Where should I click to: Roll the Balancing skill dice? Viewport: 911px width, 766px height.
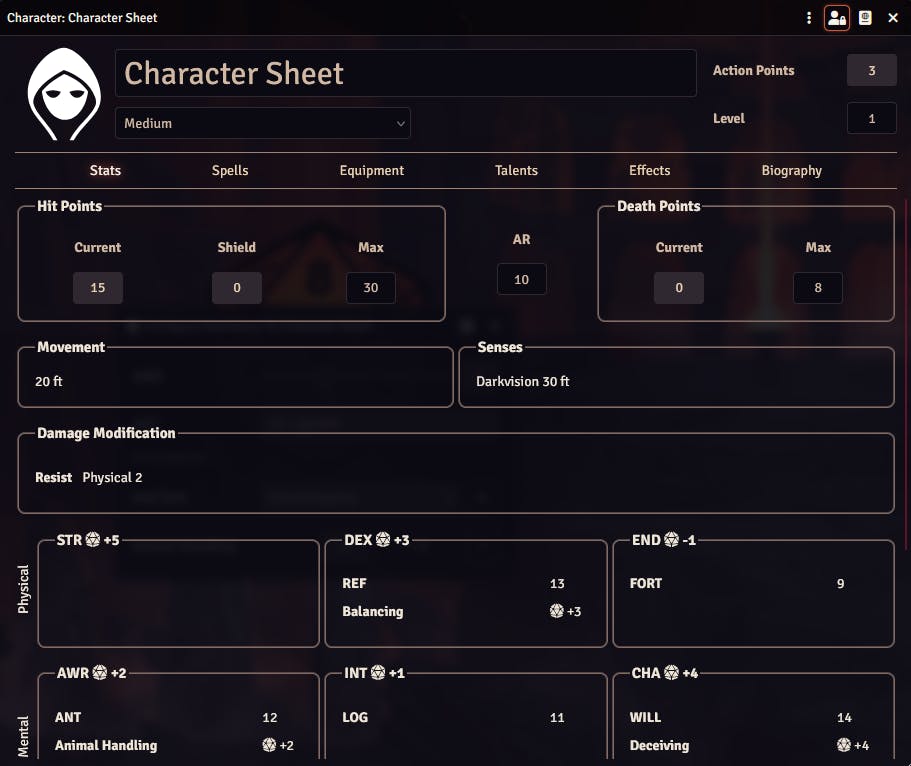(557, 611)
